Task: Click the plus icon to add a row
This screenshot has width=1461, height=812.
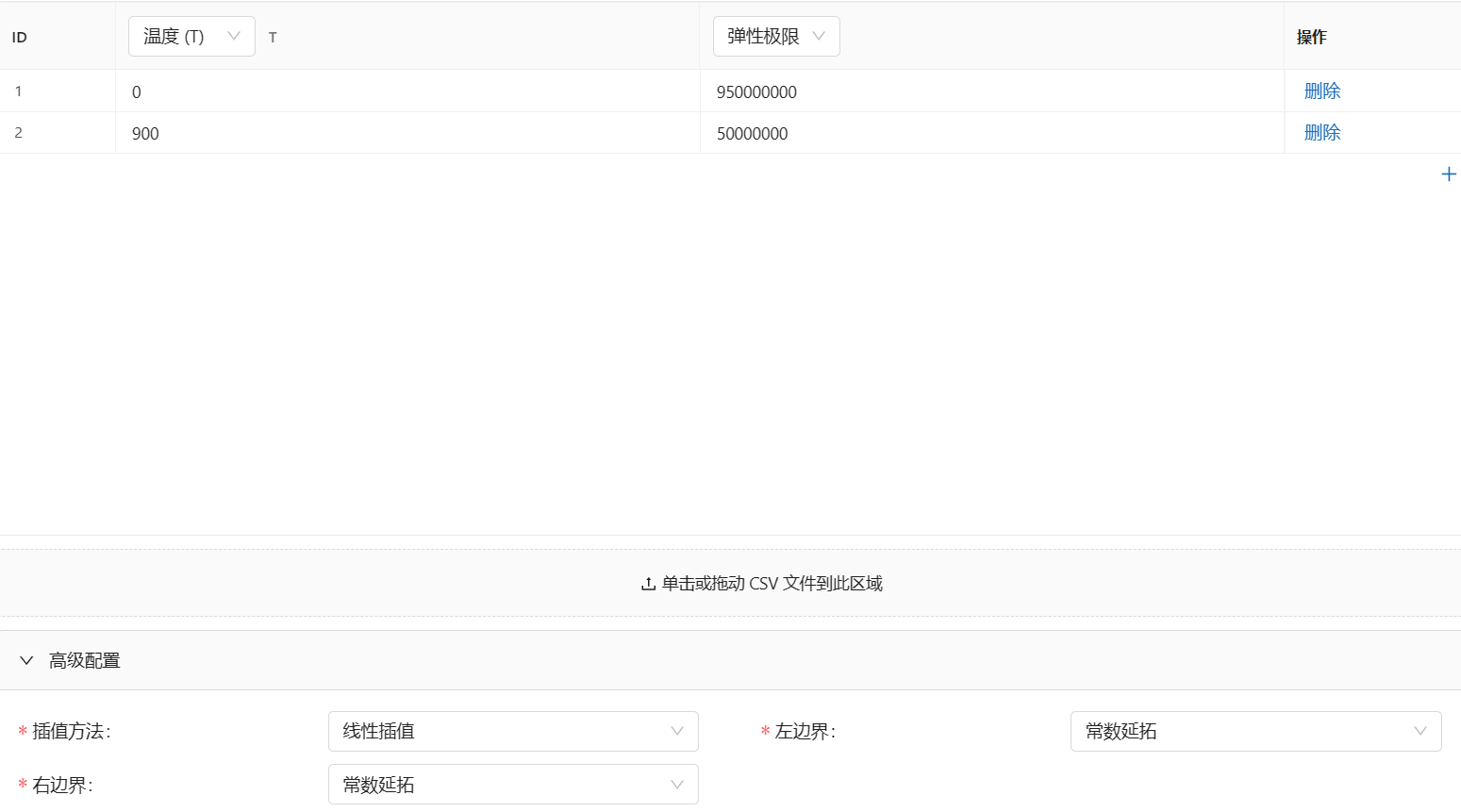Action: [x=1449, y=174]
